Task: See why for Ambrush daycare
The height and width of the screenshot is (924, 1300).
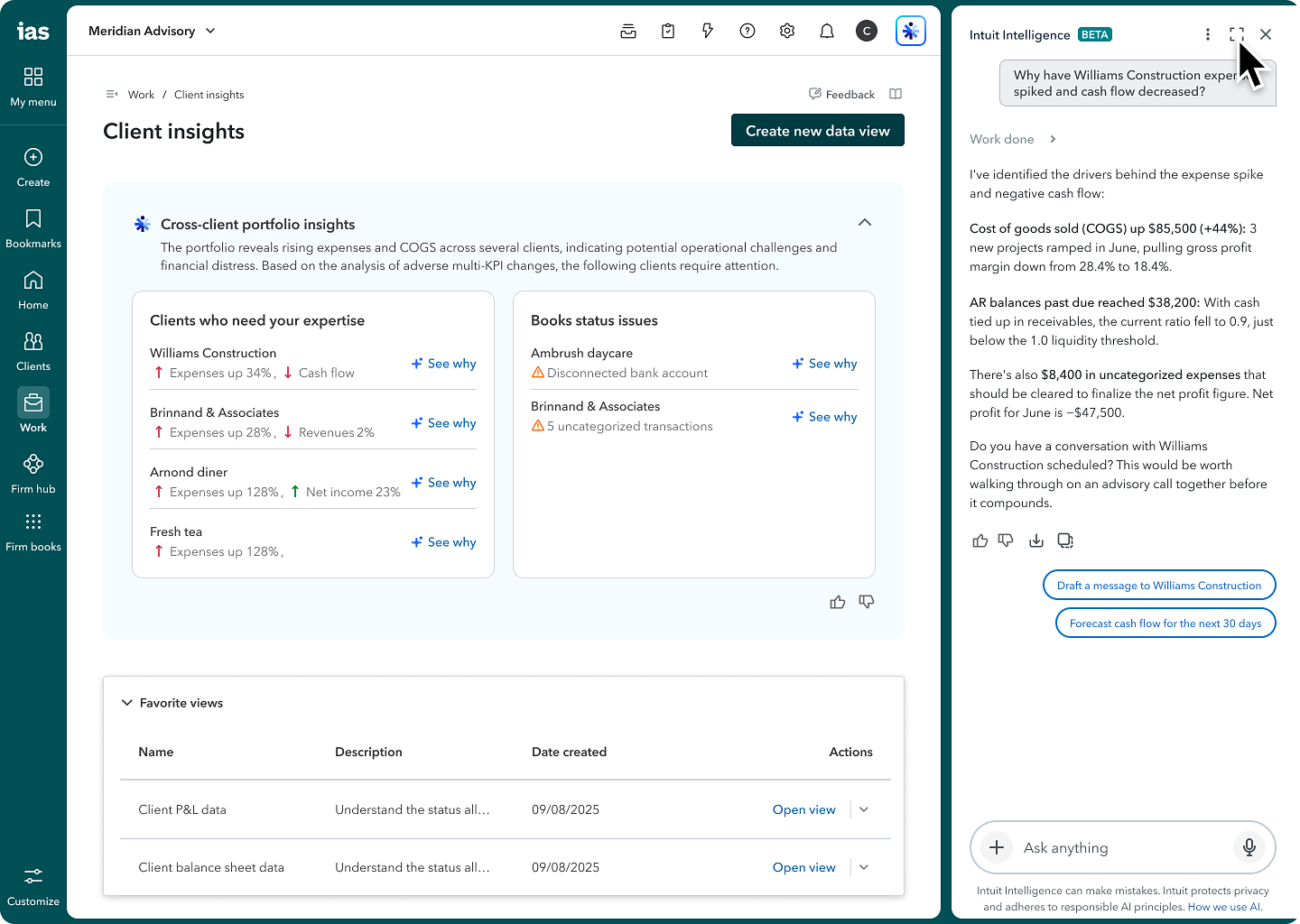Action: [x=824, y=363]
